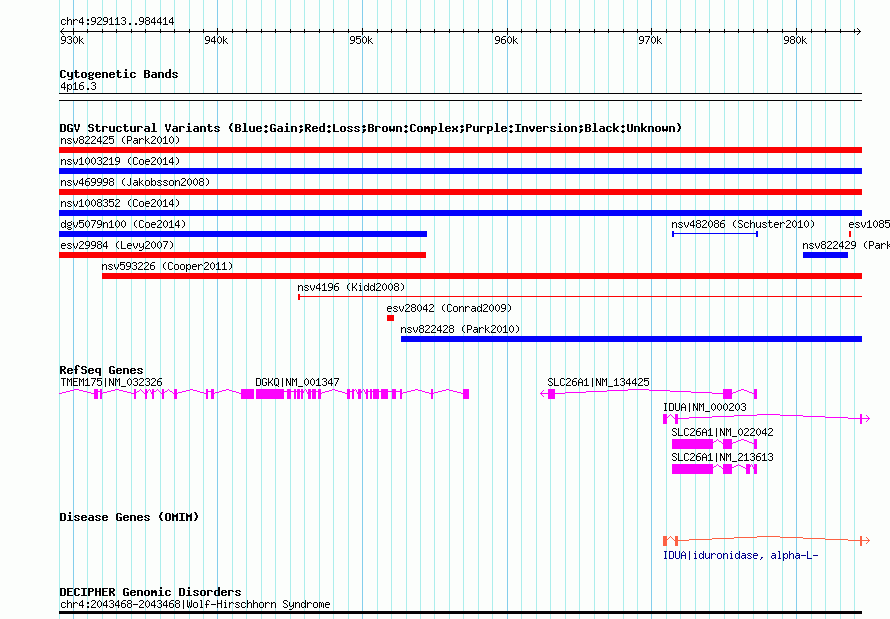Click the 950k ruler tick

(362, 40)
